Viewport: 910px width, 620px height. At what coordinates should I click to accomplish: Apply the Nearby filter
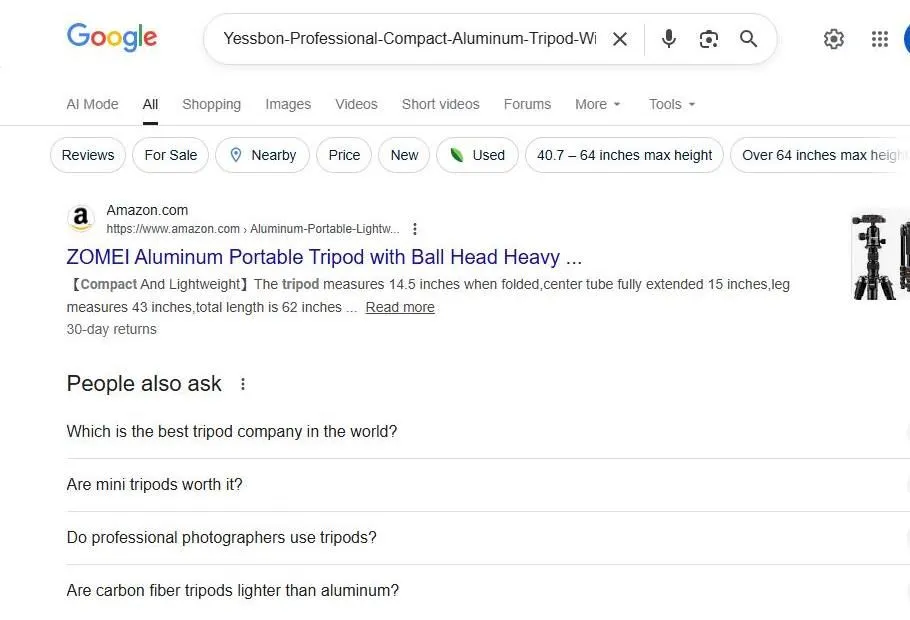[262, 155]
